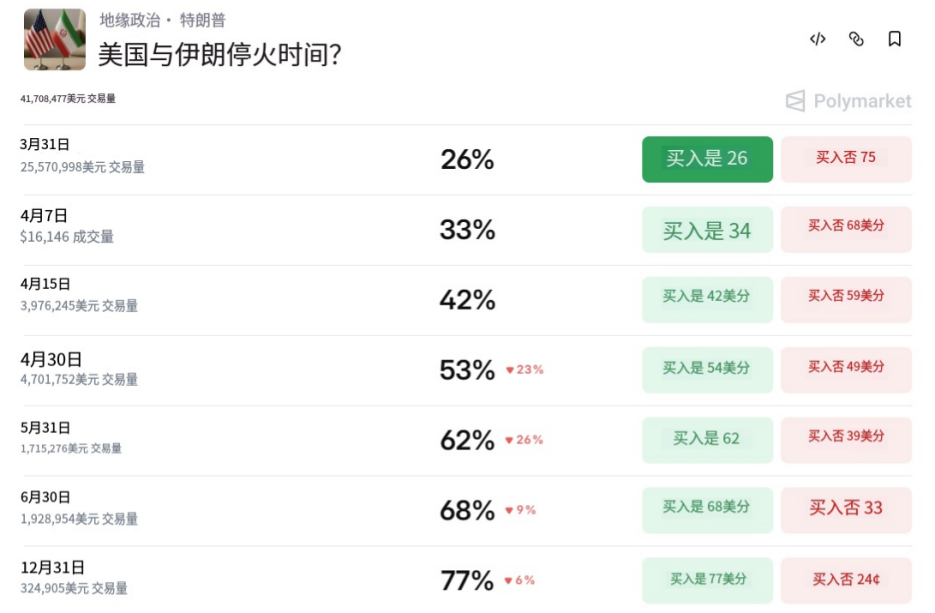Buy Yes at 62 for 5月31日
Image resolution: width=935 pixels, height=613 pixels.
(x=707, y=439)
